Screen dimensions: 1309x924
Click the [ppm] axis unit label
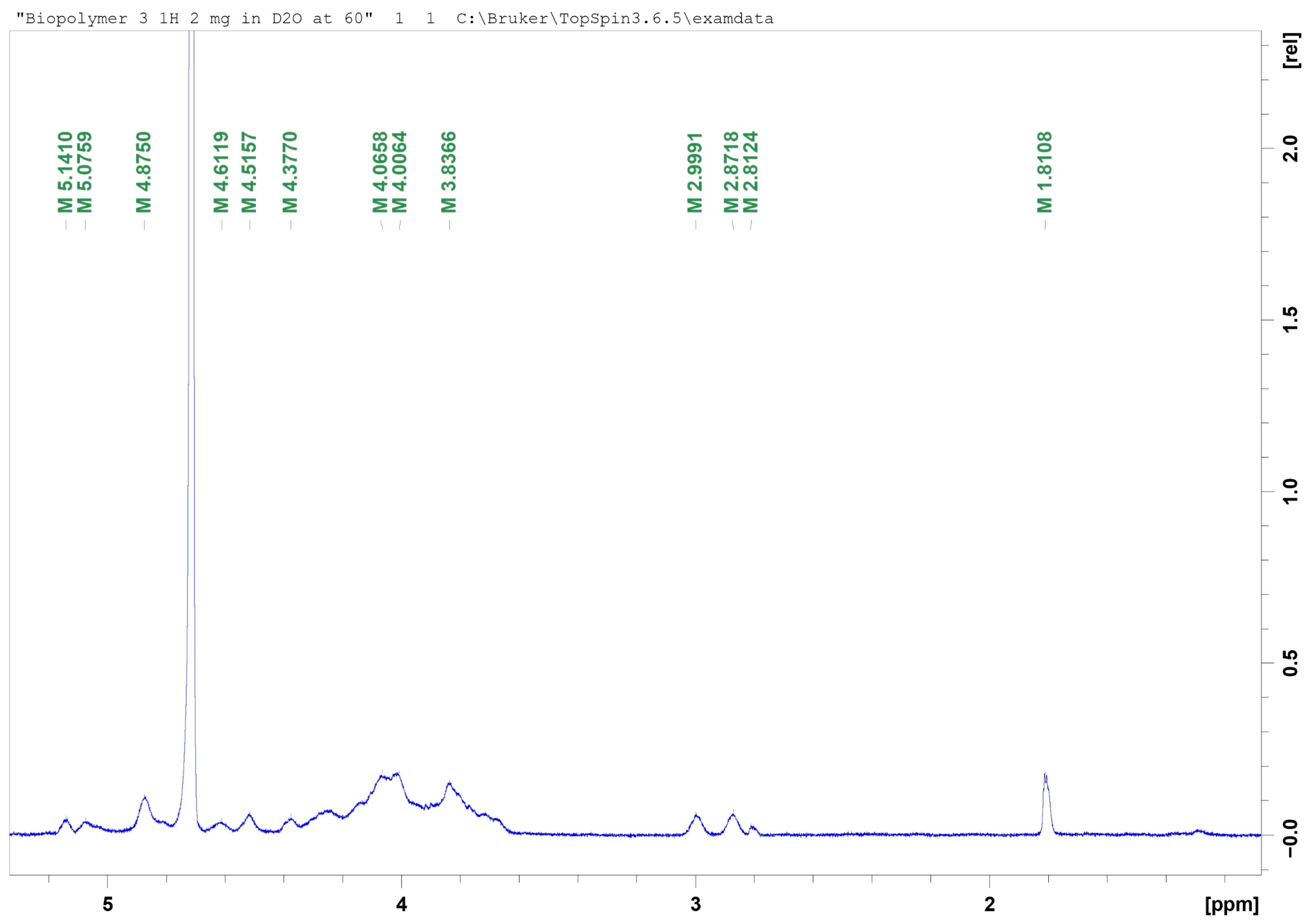pos(1231,905)
